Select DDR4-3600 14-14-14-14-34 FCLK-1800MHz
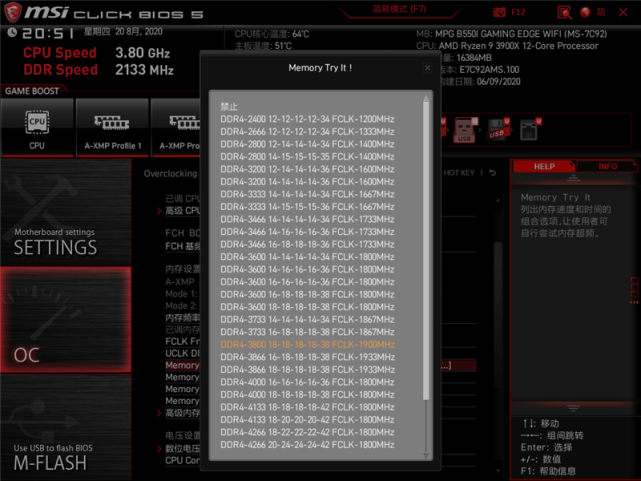This screenshot has width=641, height=481. (x=307, y=257)
